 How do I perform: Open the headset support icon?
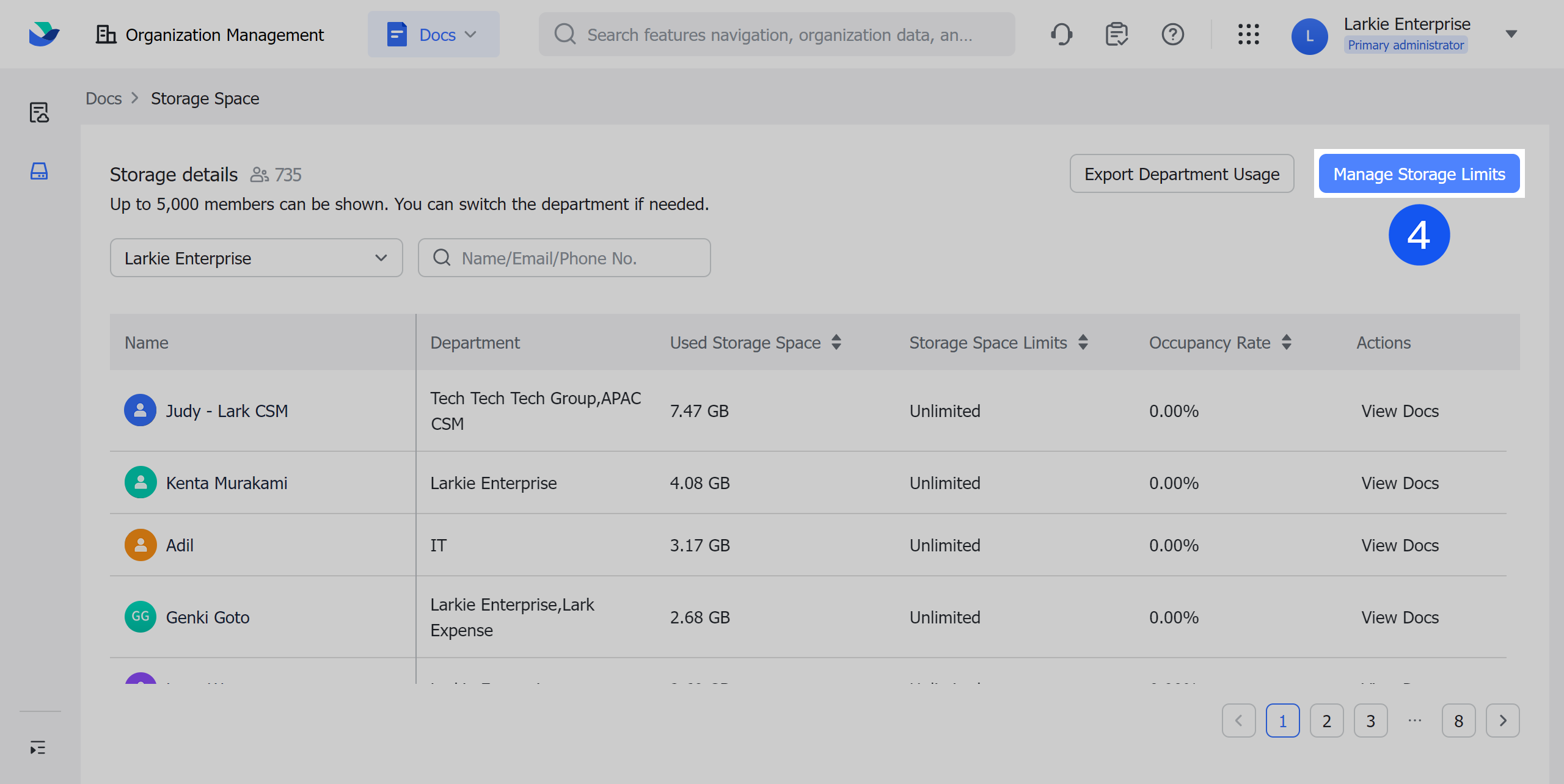tap(1062, 34)
